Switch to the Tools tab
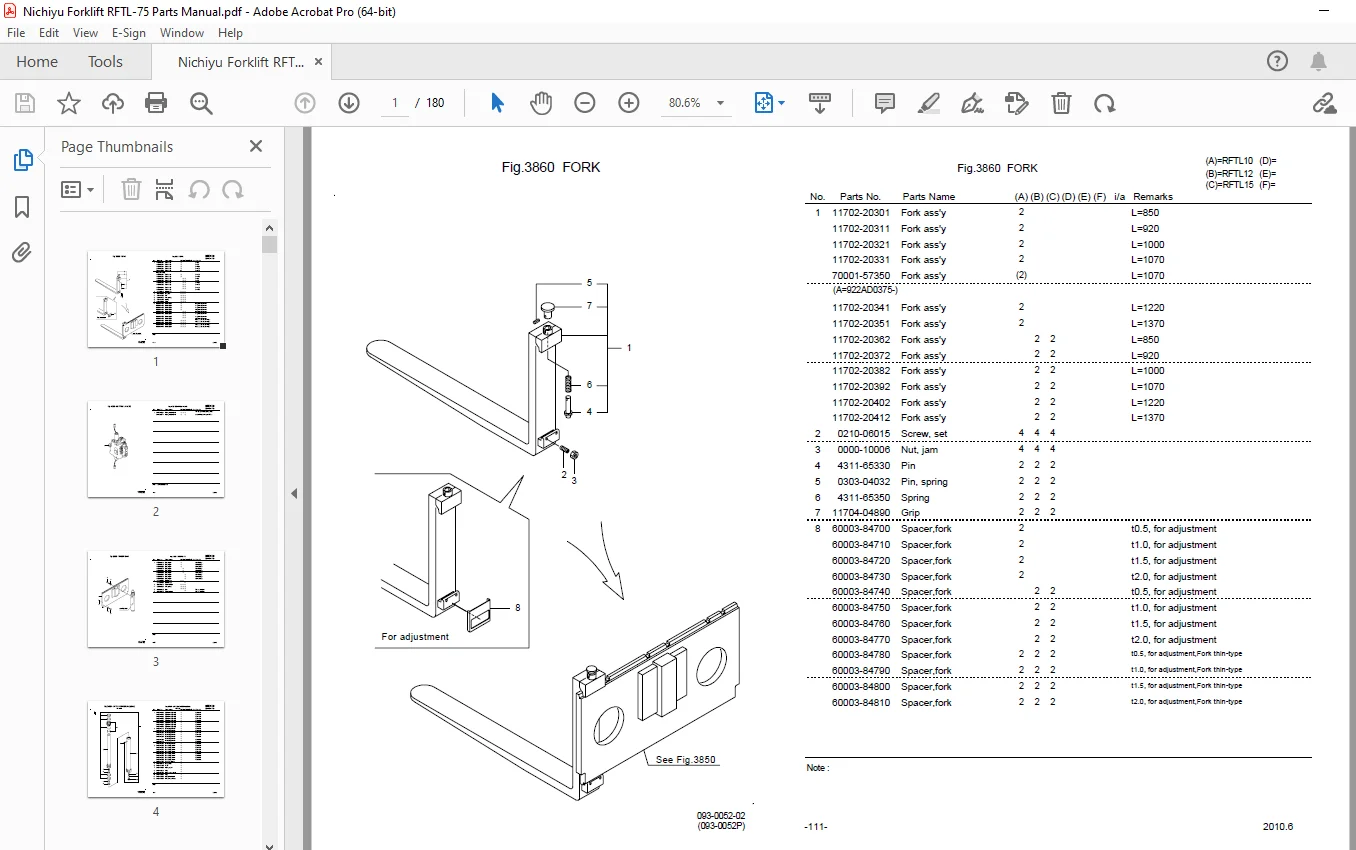This screenshot has height=850, width=1356. (105, 61)
